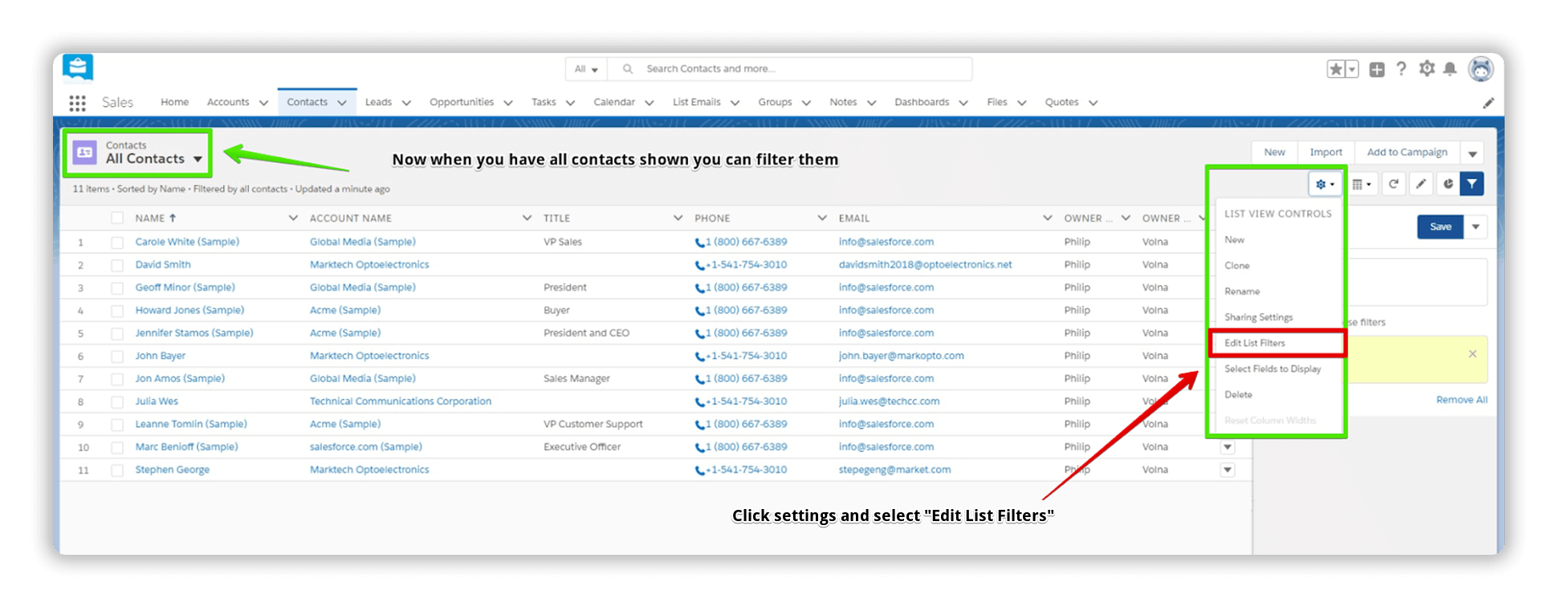This screenshot has height=607, width=1568.
Task: Open the Display As table icon
Action: pos(1361,184)
